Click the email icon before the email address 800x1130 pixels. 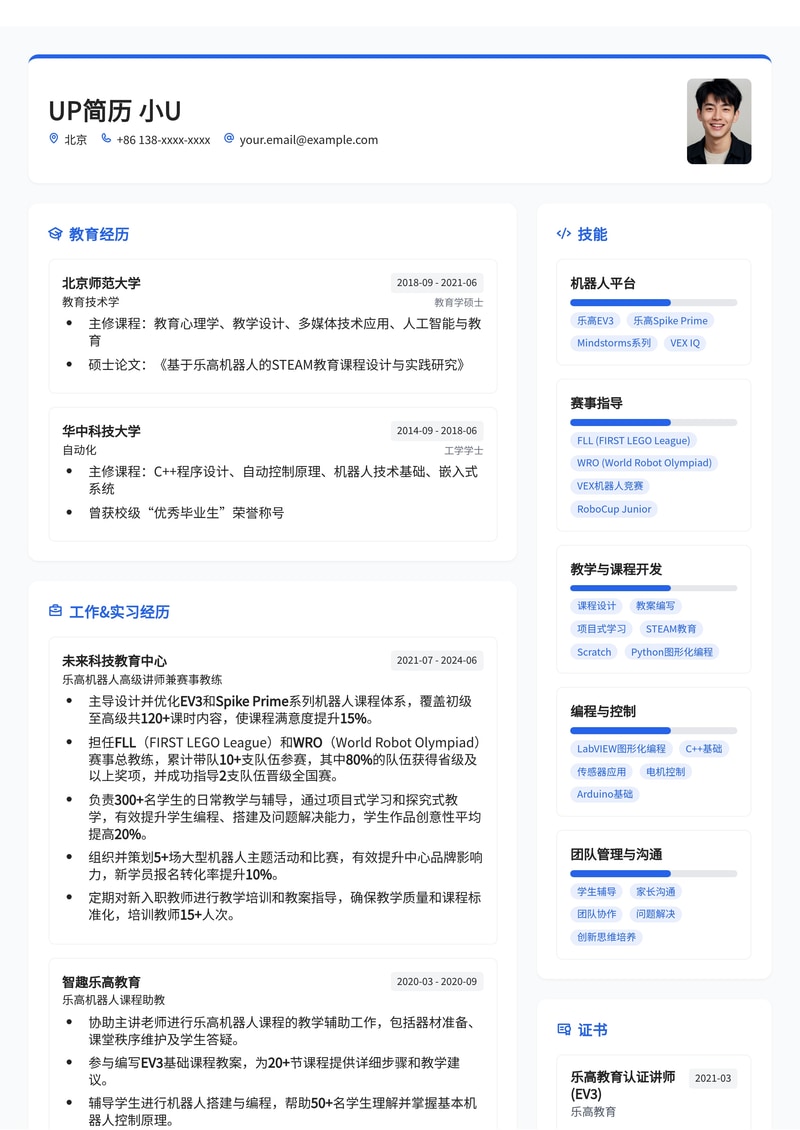click(x=227, y=139)
